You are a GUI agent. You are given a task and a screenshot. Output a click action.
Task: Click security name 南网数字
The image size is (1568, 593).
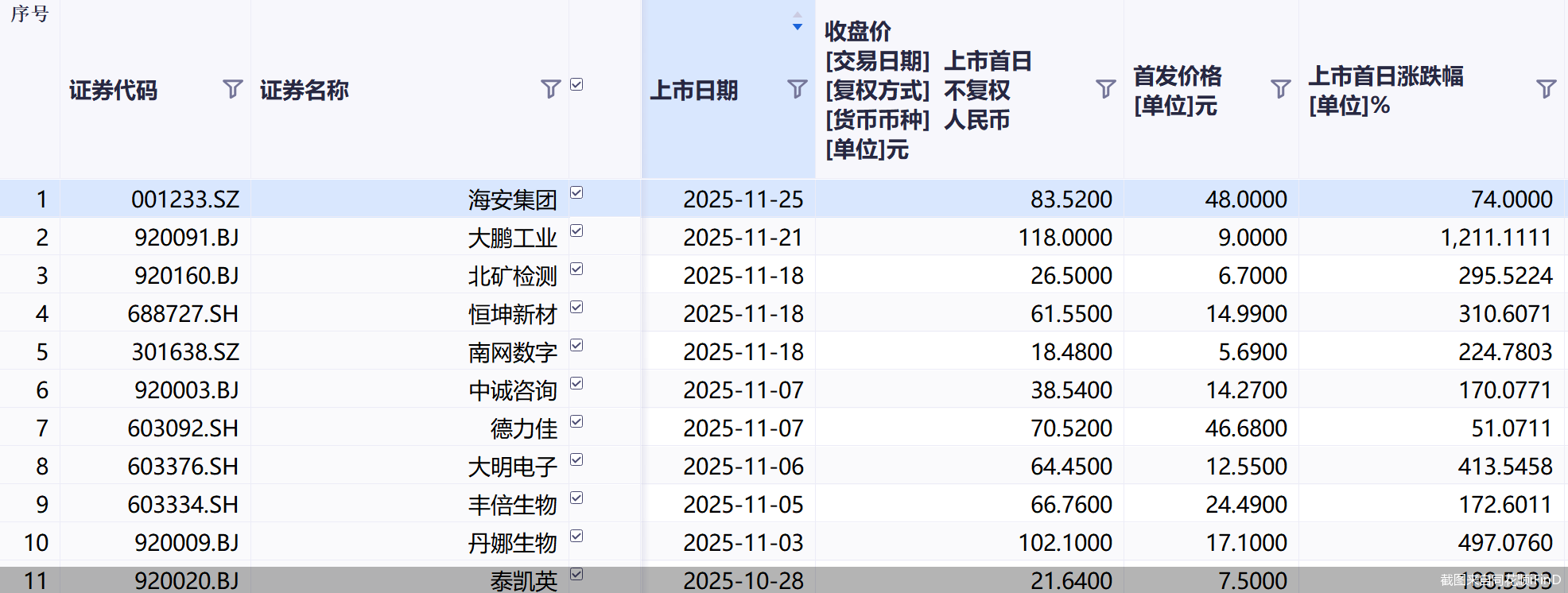[x=512, y=352]
